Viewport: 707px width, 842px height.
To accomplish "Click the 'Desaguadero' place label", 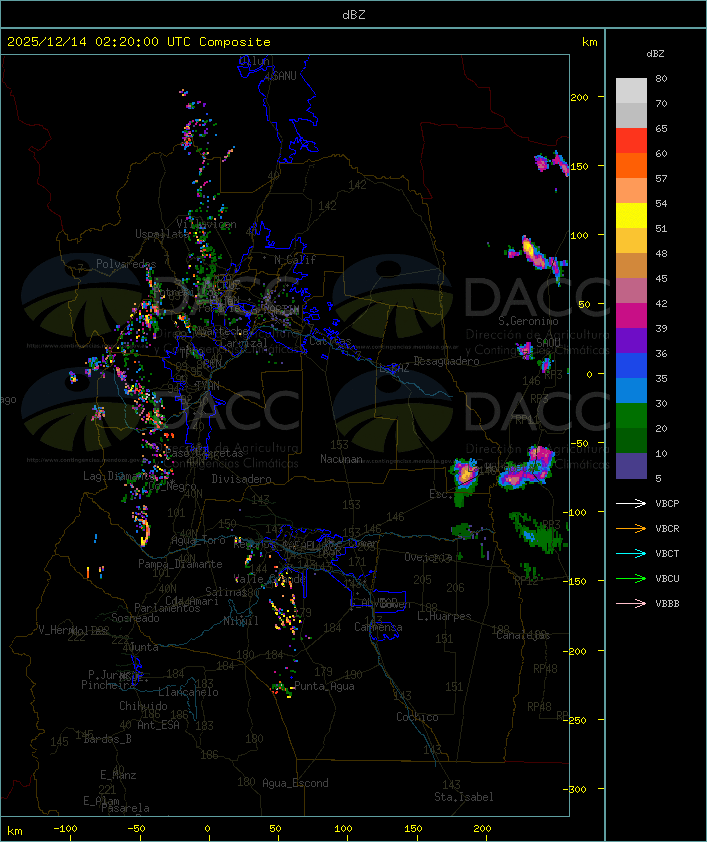I will point(446,361).
